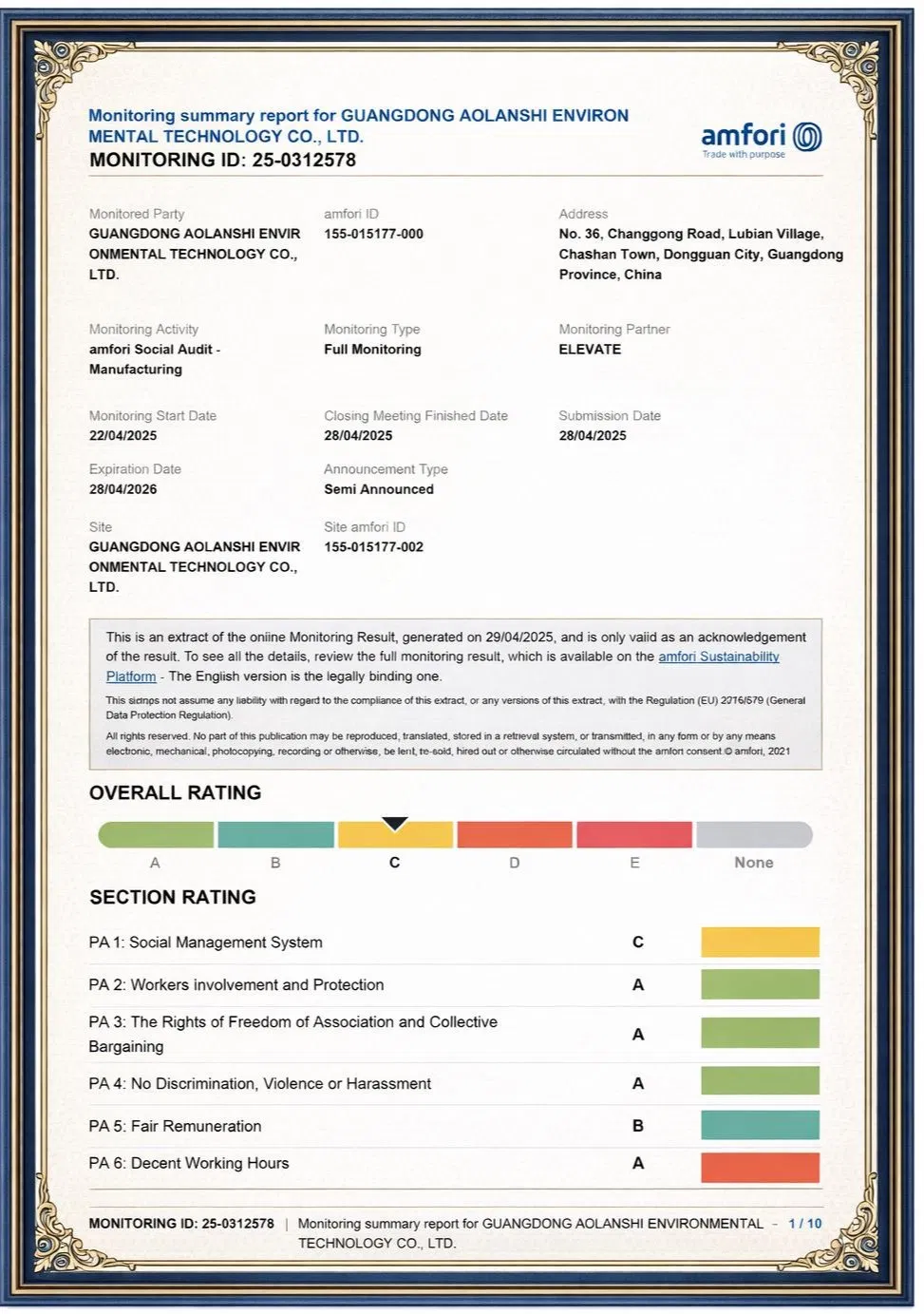The width and height of the screenshot is (924, 1314).
Task: Click the MONITORING ID: 25-0312578 heading
Action: pyautogui.click(x=222, y=160)
